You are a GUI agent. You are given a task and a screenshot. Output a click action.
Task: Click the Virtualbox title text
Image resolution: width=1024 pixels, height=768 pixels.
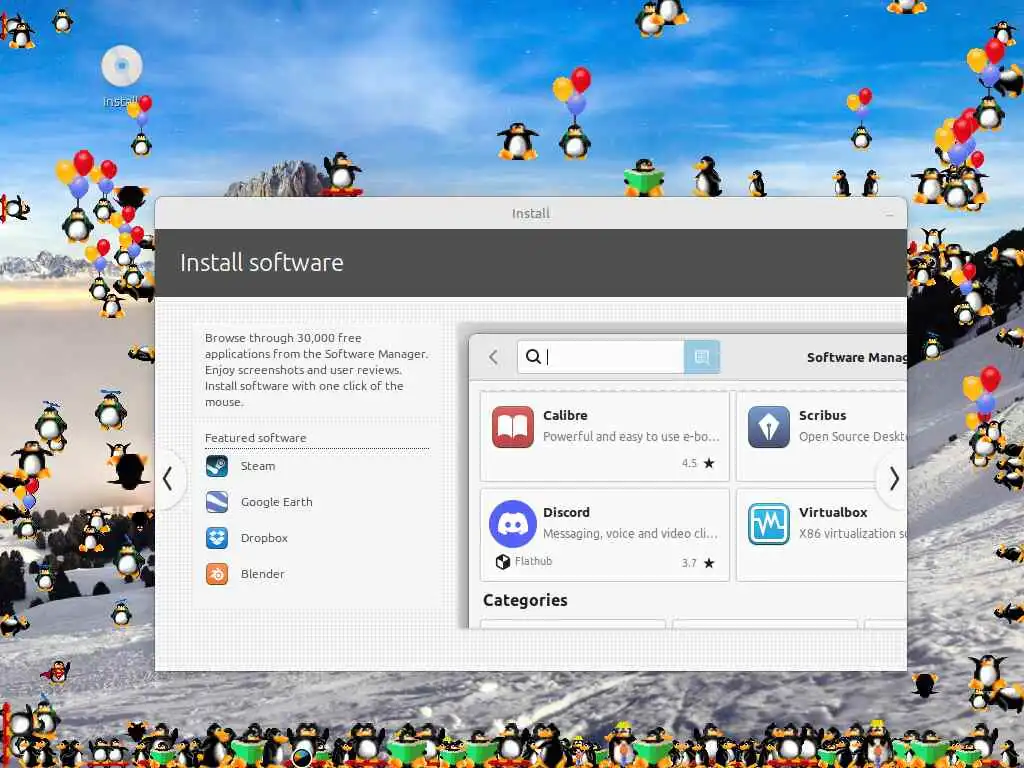[833, 513]
